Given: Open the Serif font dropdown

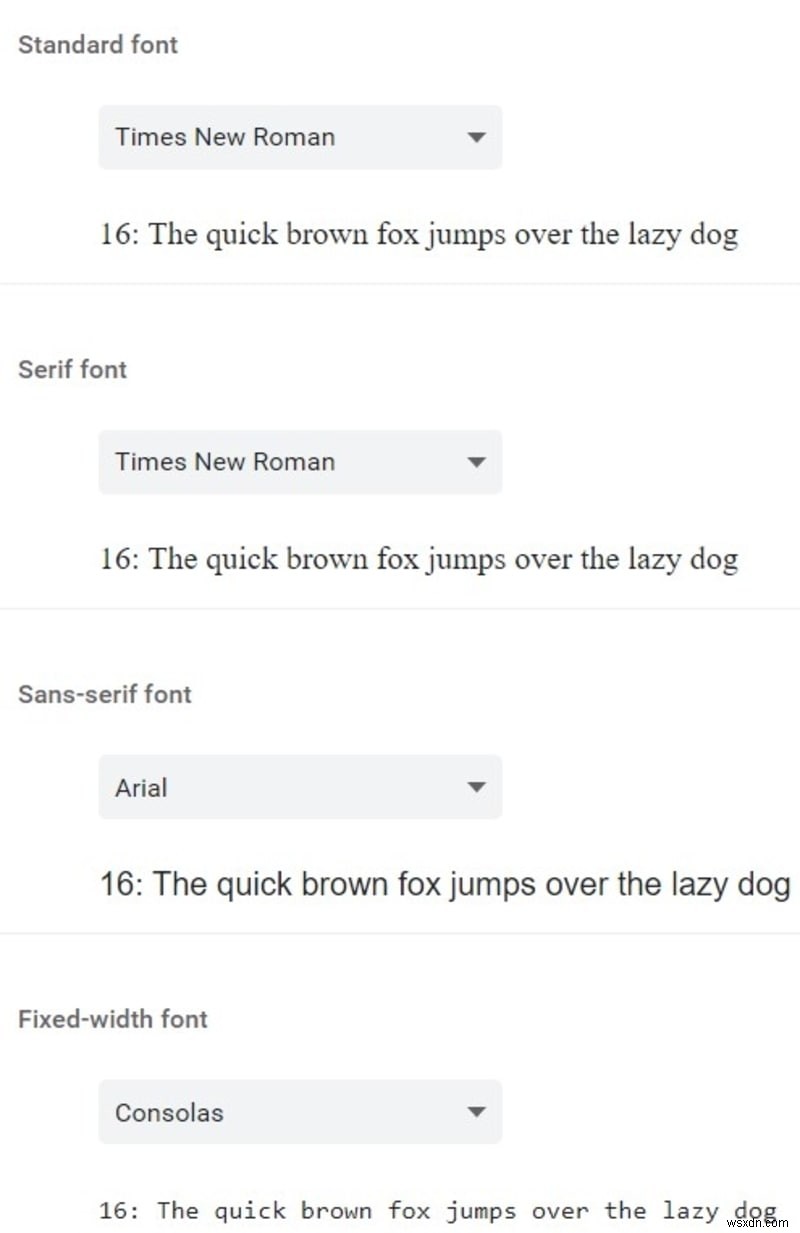Looking at the screenshot, I should (x=299, y=462).
